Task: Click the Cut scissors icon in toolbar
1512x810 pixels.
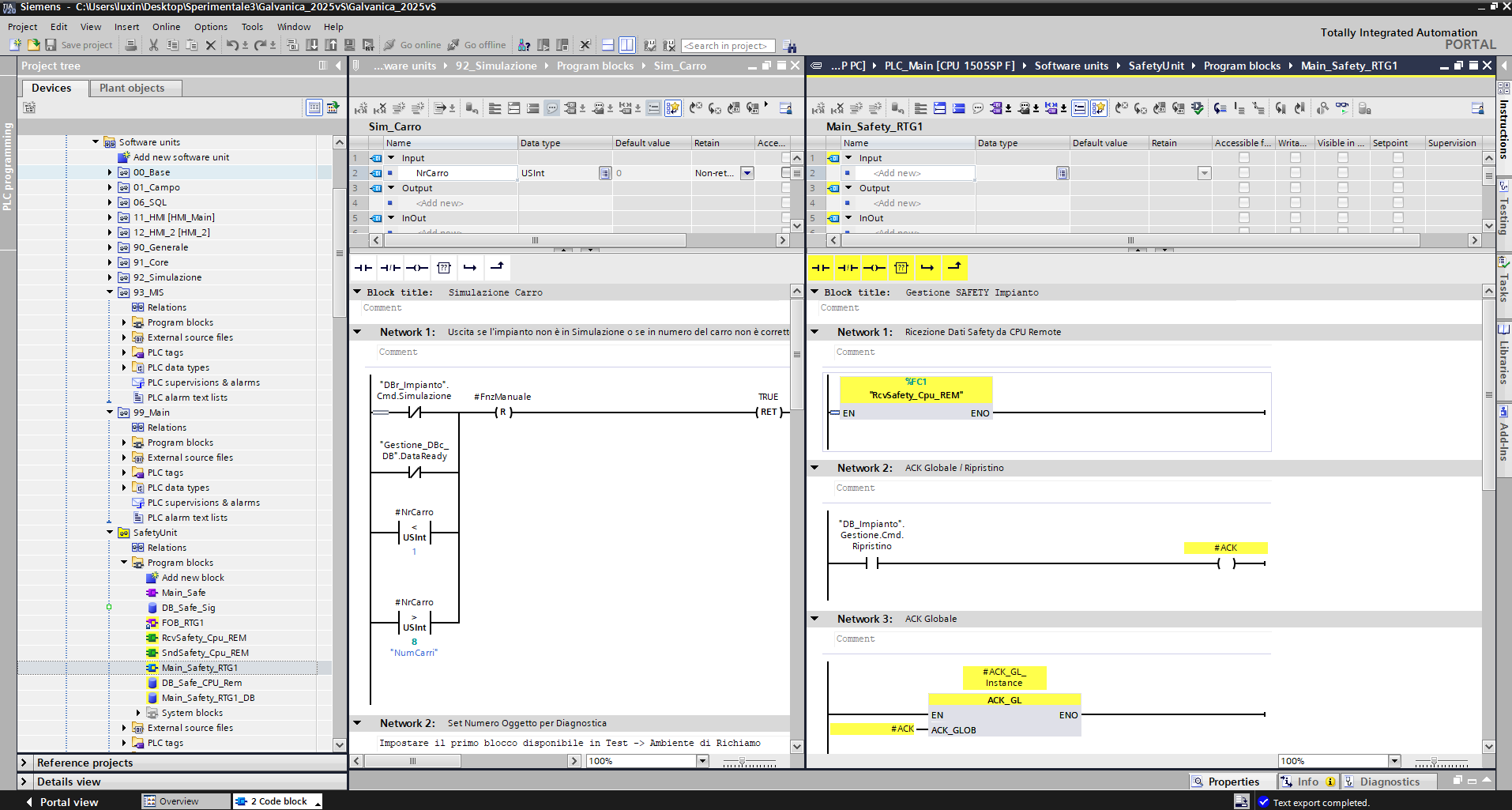Action: (x=153, y=45)
